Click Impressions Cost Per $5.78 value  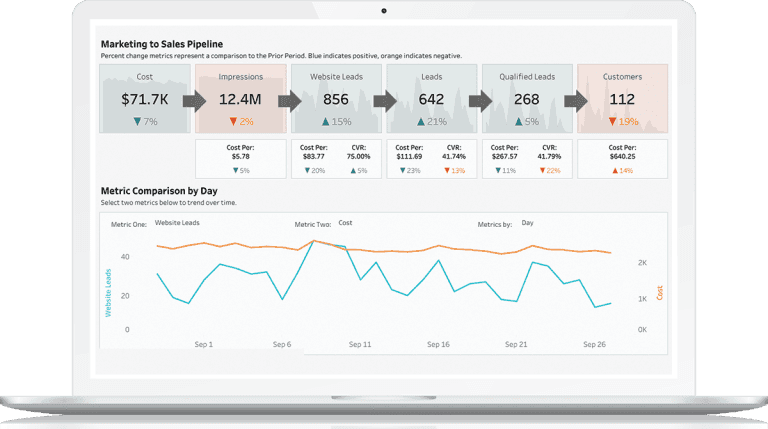[x=240, y=157]
